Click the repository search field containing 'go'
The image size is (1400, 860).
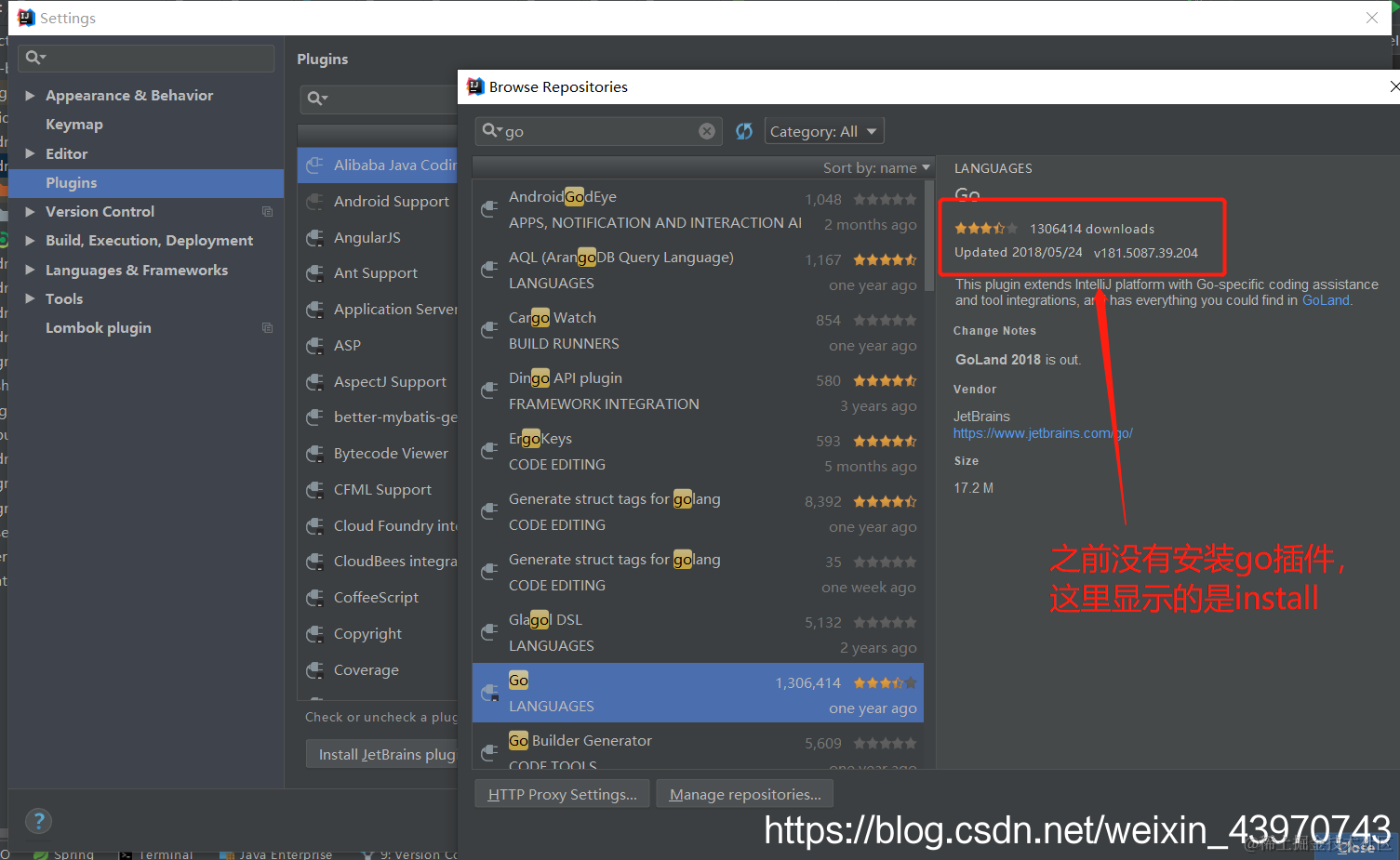598,131
